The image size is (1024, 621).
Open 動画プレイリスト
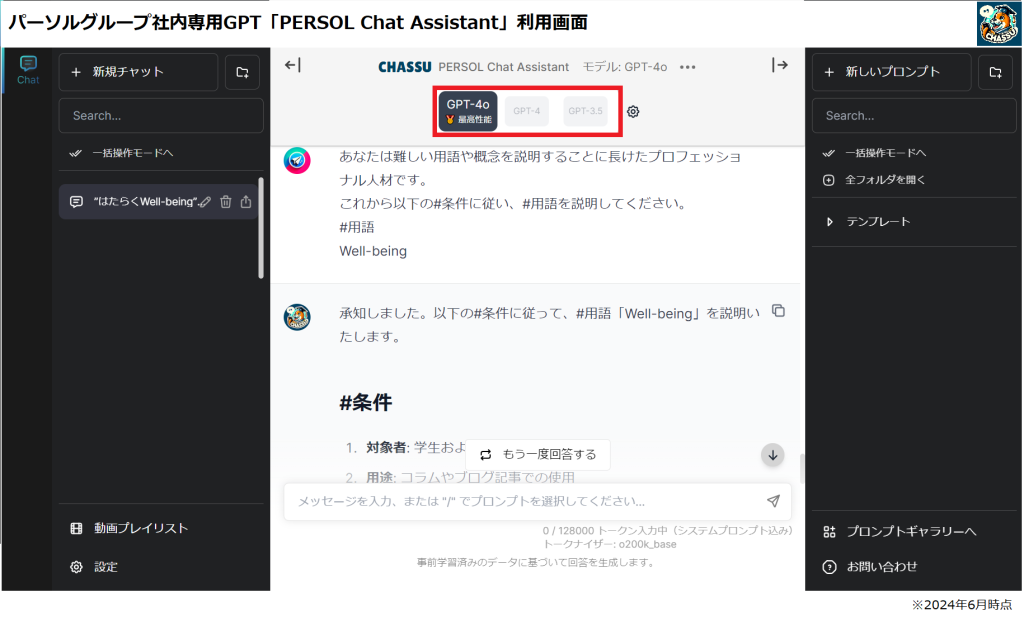point(129,528)
